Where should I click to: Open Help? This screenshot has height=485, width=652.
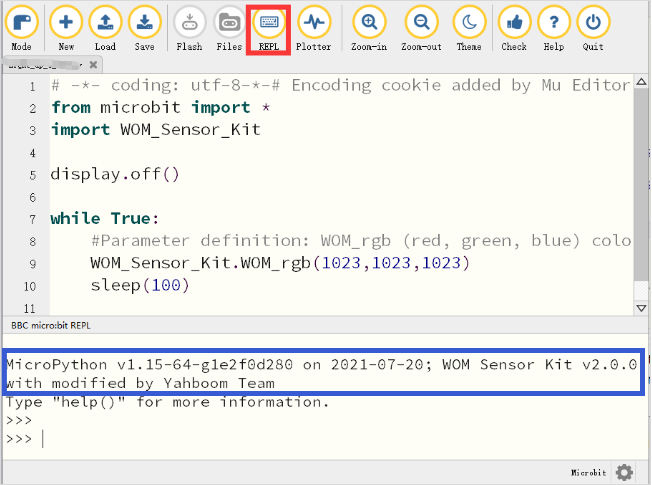553,28
